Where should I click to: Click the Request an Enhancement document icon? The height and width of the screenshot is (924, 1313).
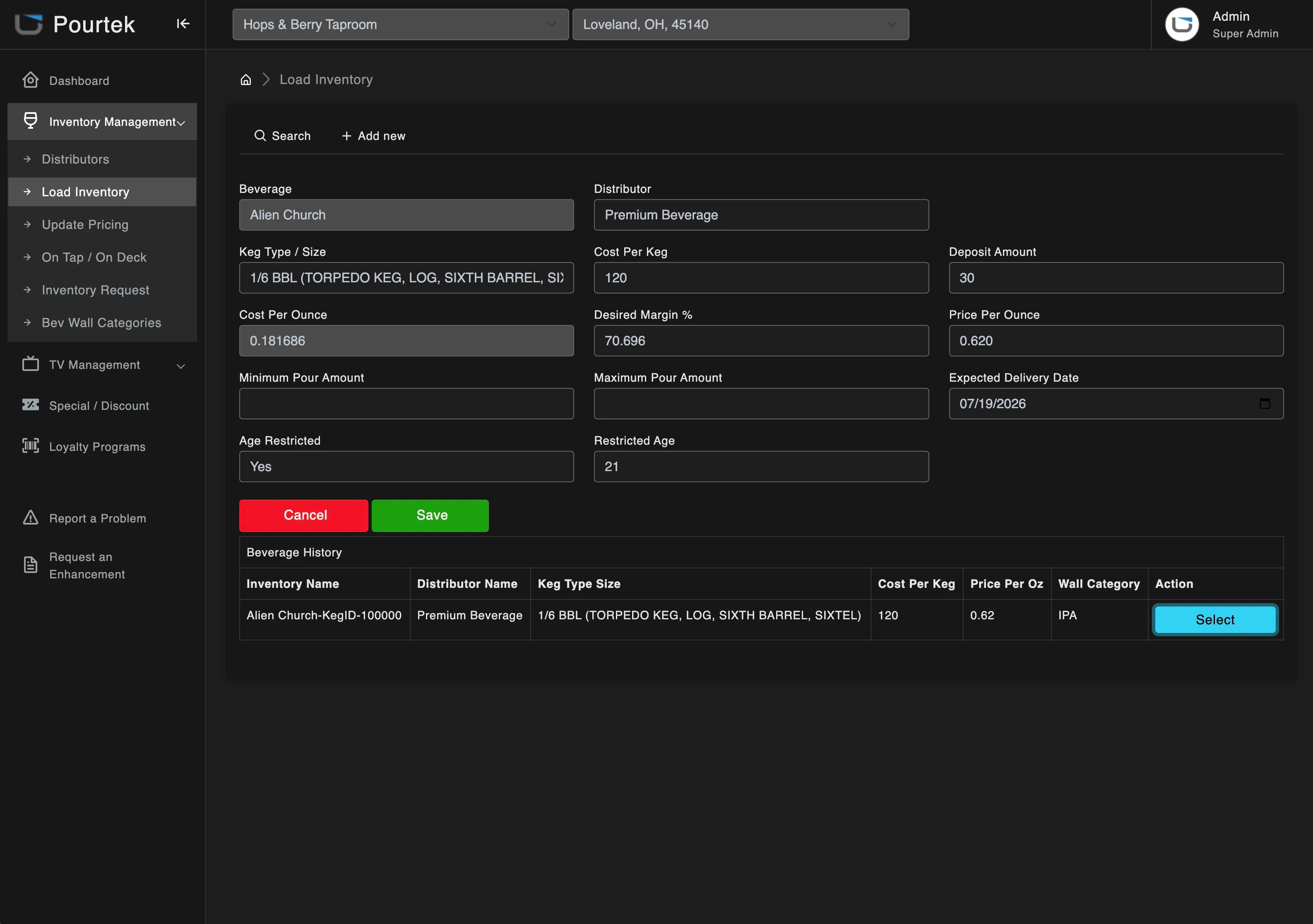tap(30, 565)
